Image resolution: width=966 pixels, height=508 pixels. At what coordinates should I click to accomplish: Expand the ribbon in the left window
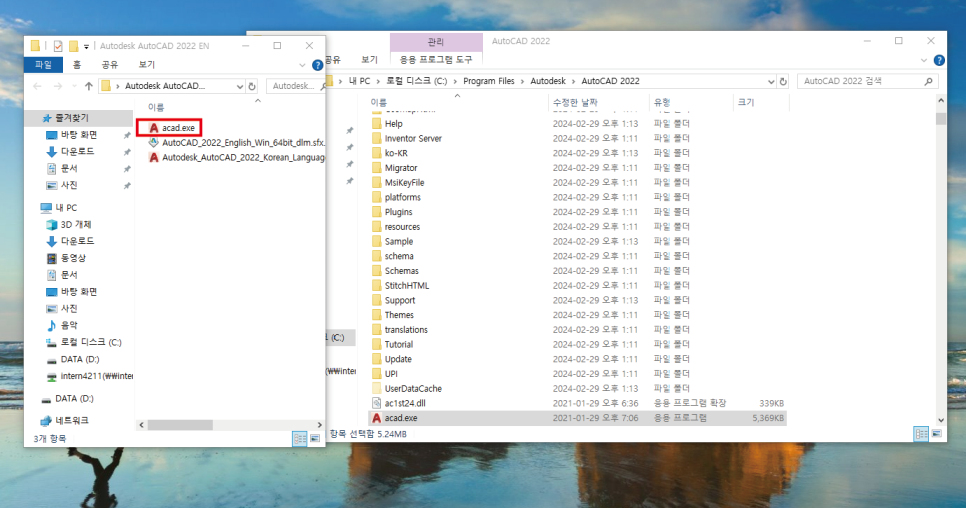tap(302, 65)
